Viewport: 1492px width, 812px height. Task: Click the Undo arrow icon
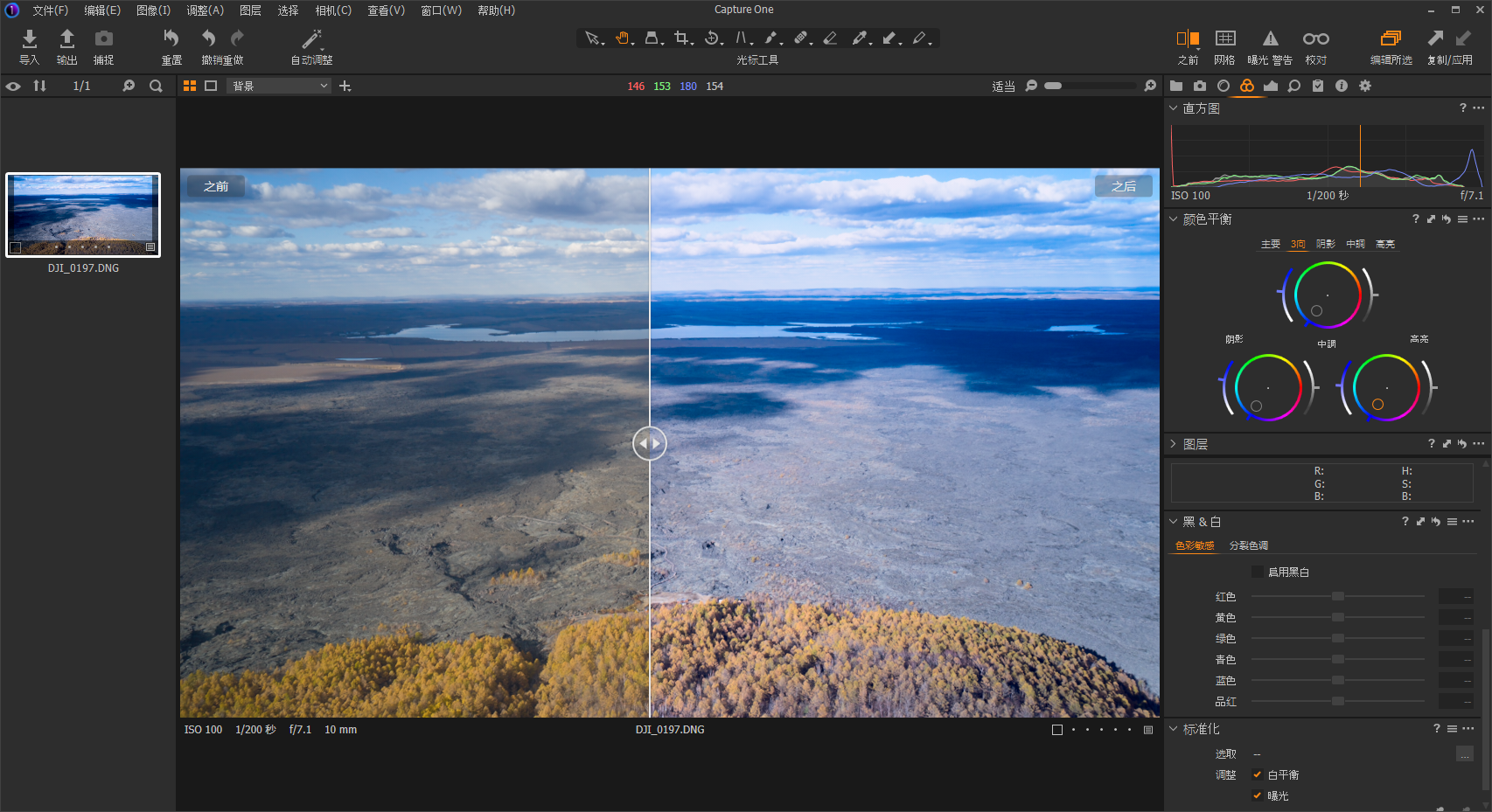pyautogui.click(x=208, y=38)
